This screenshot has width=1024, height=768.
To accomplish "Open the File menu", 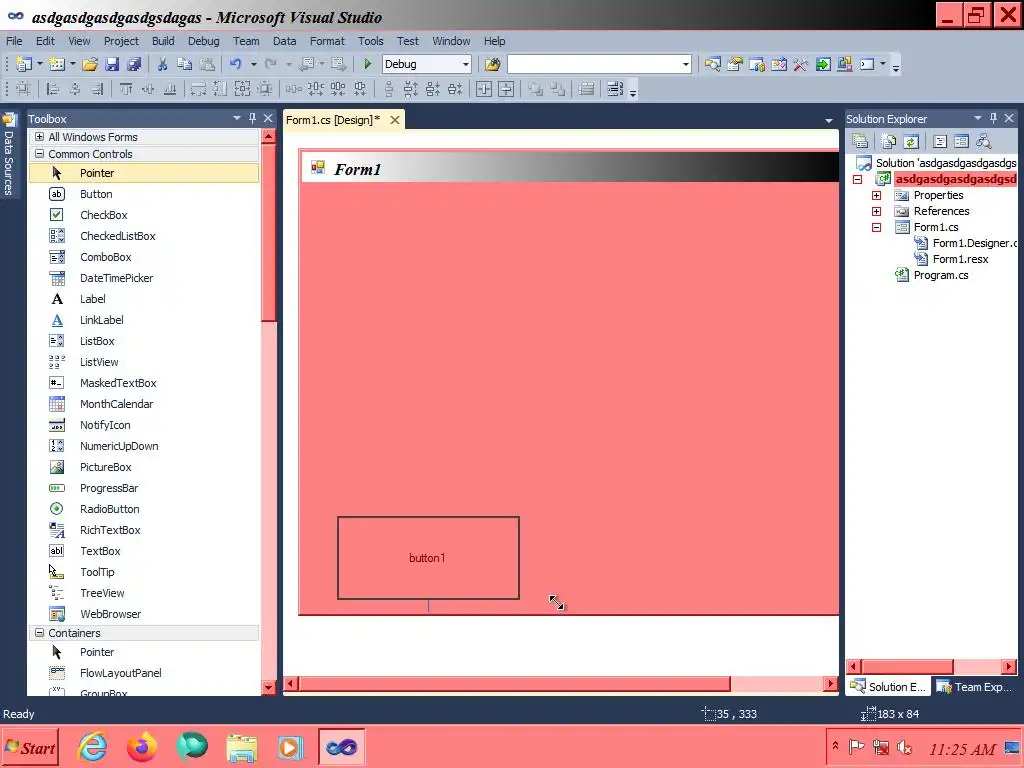I will click(x=14, y=40).
